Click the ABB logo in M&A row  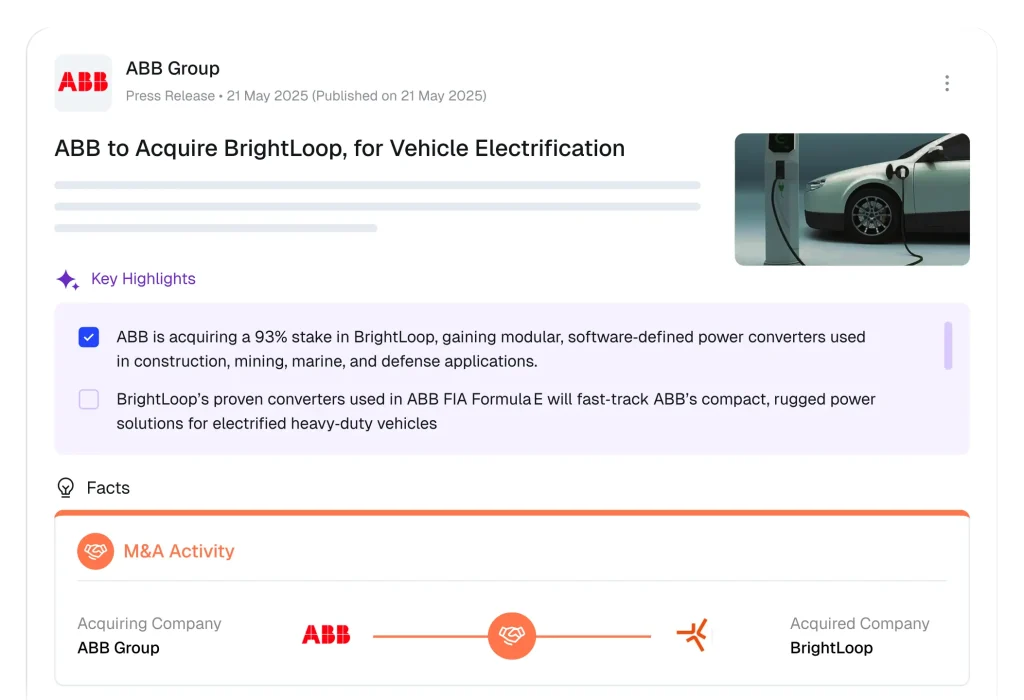(326, 635)
